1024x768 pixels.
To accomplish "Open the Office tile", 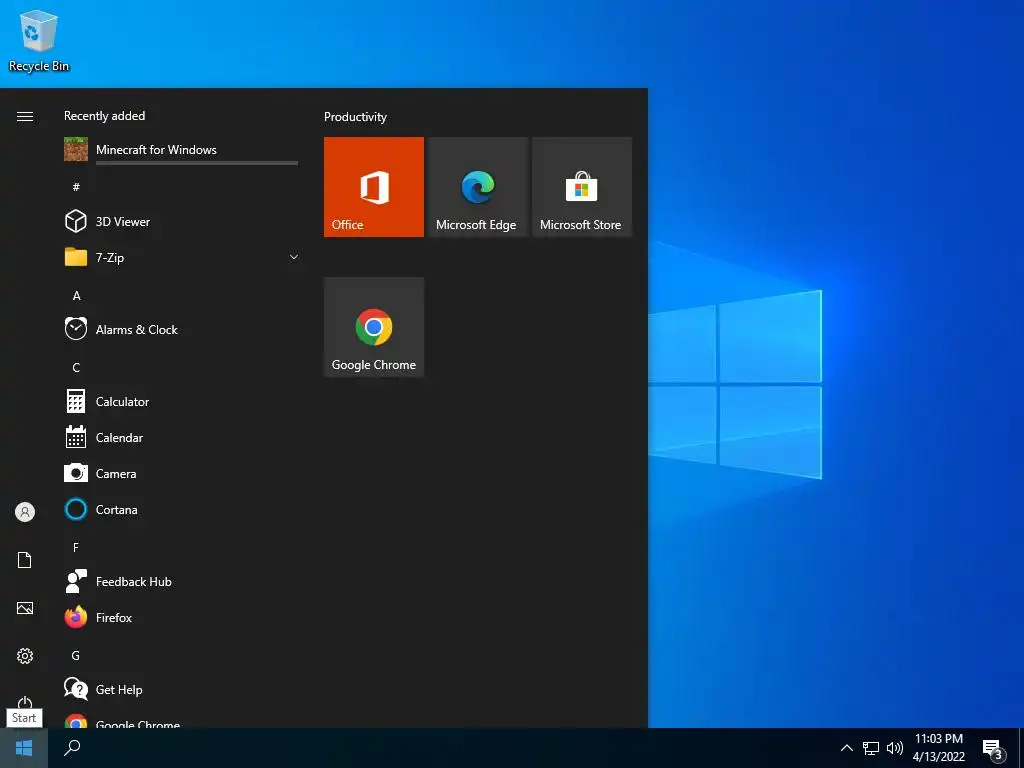I will coord(374,187).
